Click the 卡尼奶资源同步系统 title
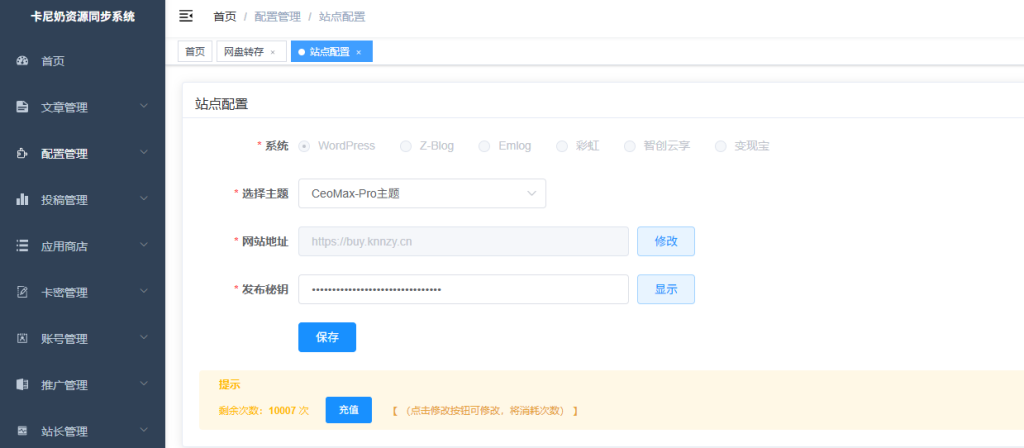The height and width of the screenshot is (448, 1024). click(x=82, y=17)
